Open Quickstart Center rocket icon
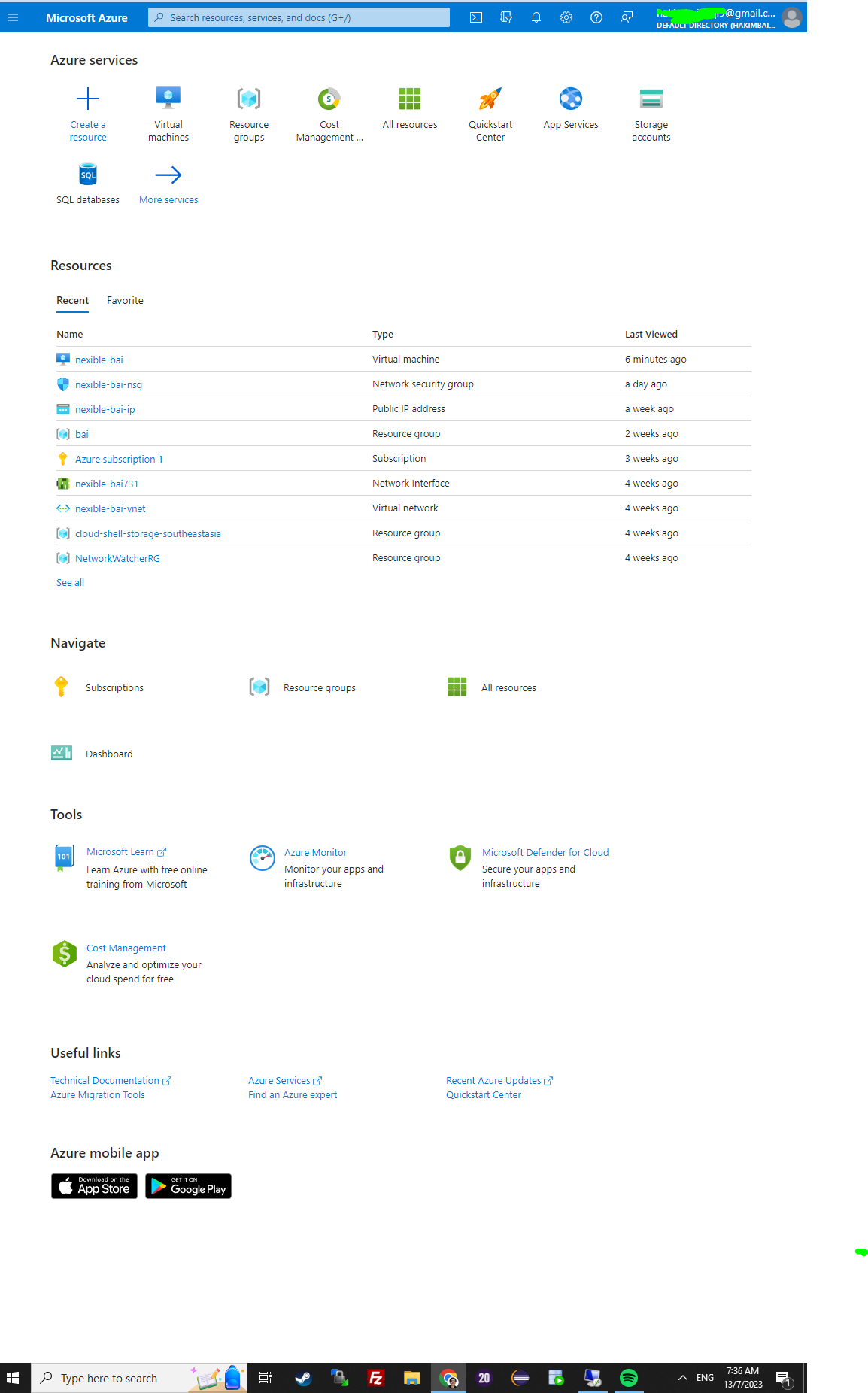This screenshot has width=868, height=1393. coord(490,99)
